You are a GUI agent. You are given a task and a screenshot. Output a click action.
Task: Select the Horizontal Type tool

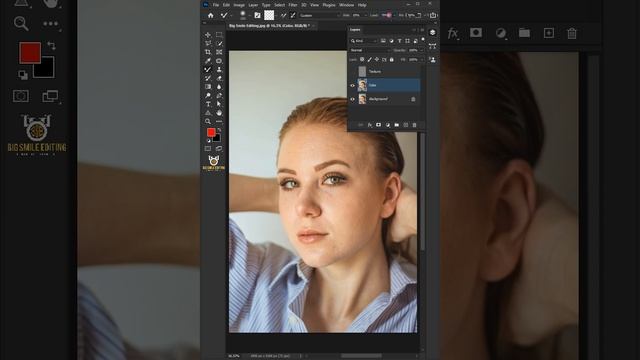click(x=208, y=104)
